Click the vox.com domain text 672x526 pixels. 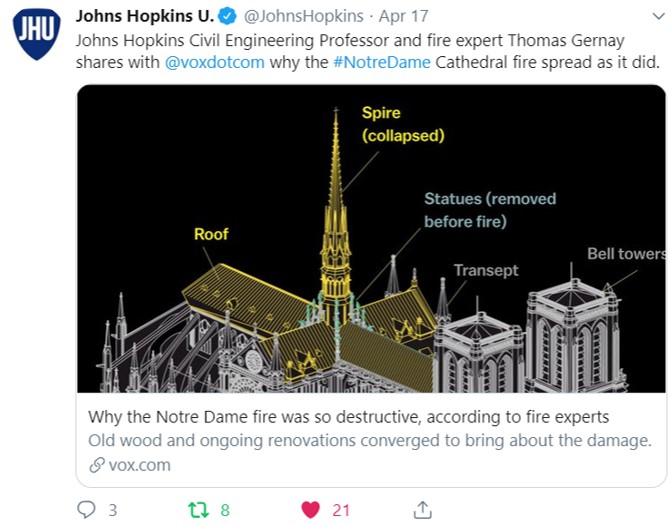140,465
